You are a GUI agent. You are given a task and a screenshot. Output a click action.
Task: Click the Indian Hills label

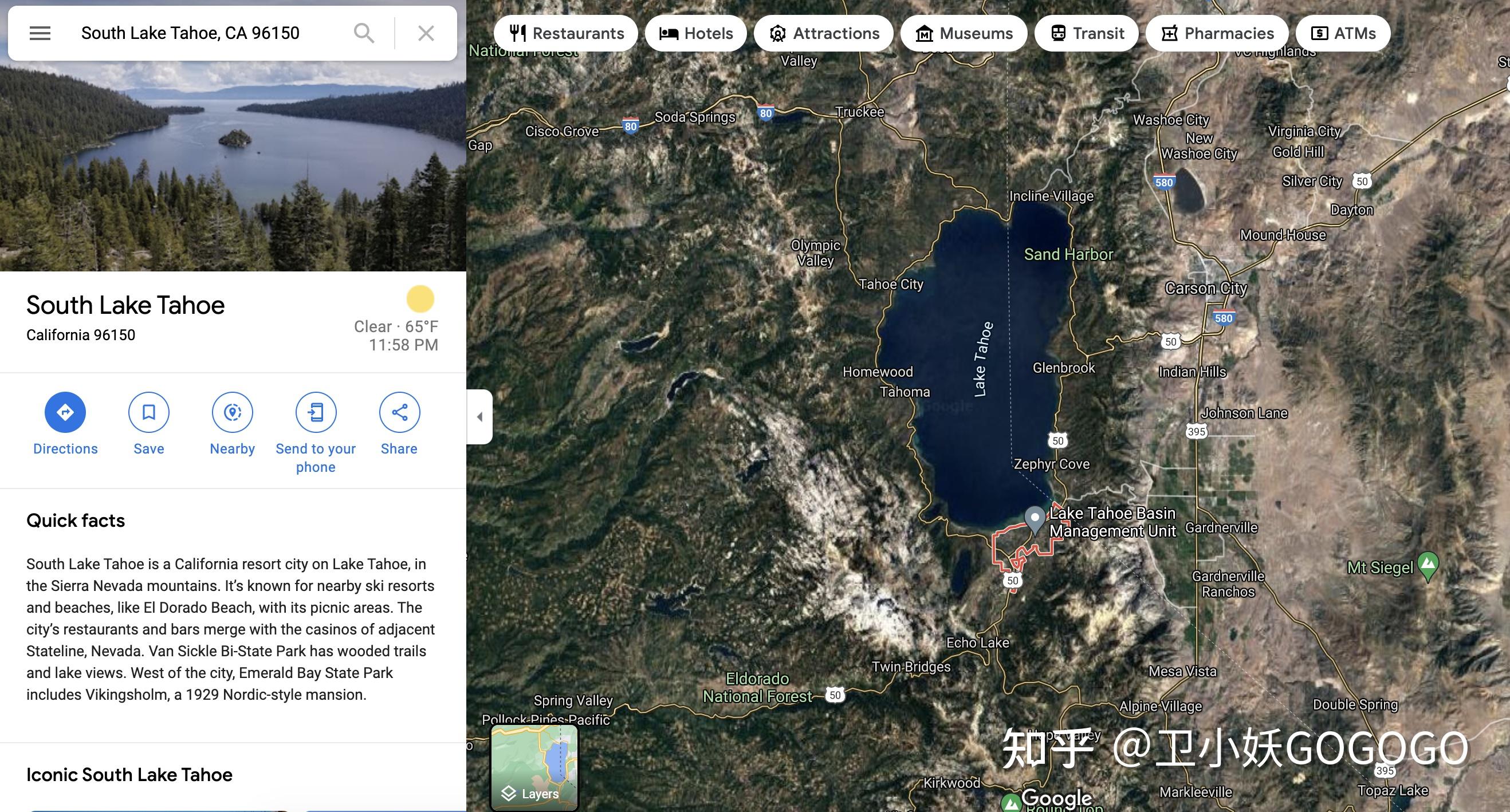coord(1192,372)
